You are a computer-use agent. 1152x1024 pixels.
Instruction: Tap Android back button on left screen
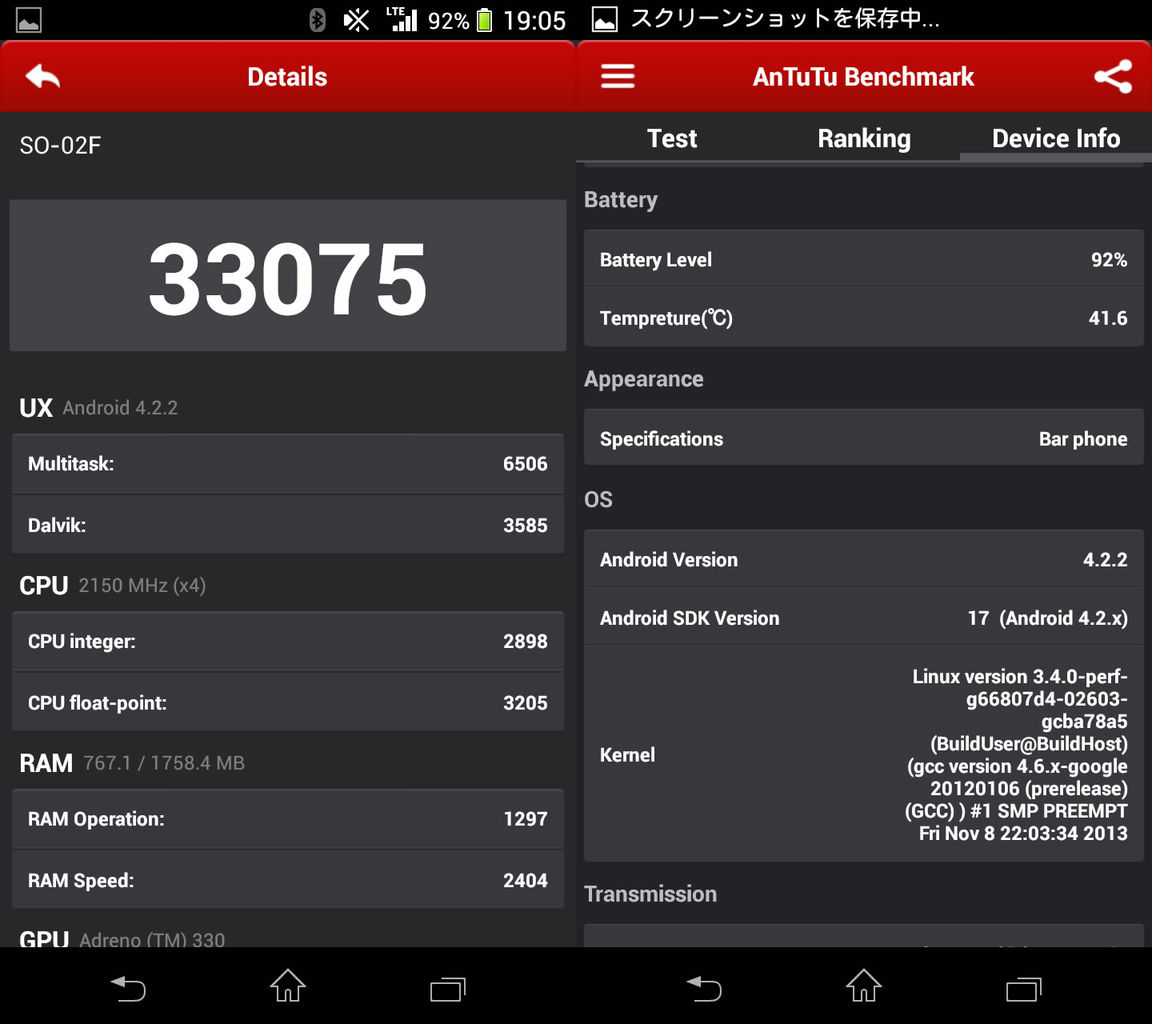click(129, 988)
